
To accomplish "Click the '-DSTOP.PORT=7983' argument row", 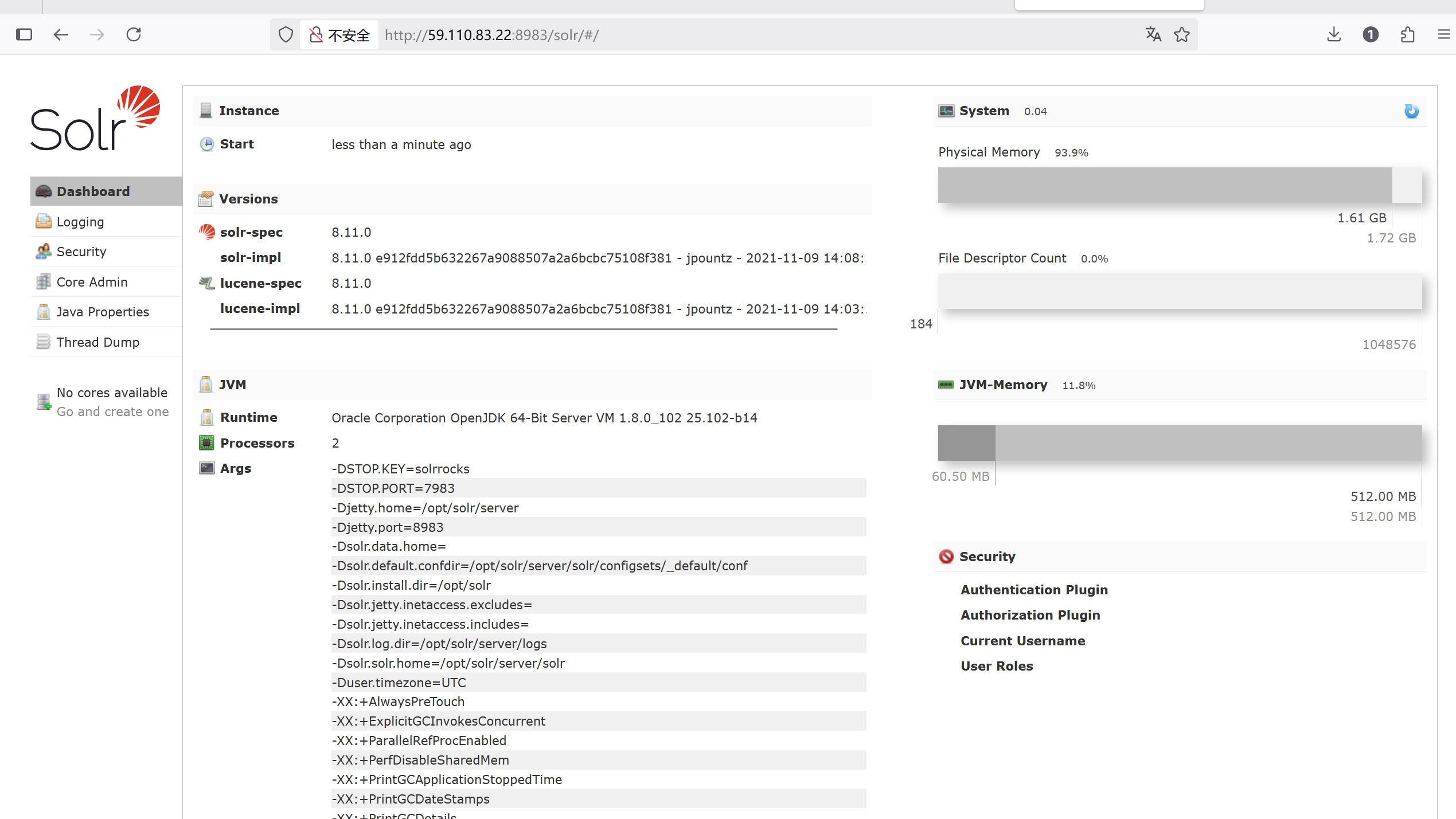I will (x=599, y=488).
